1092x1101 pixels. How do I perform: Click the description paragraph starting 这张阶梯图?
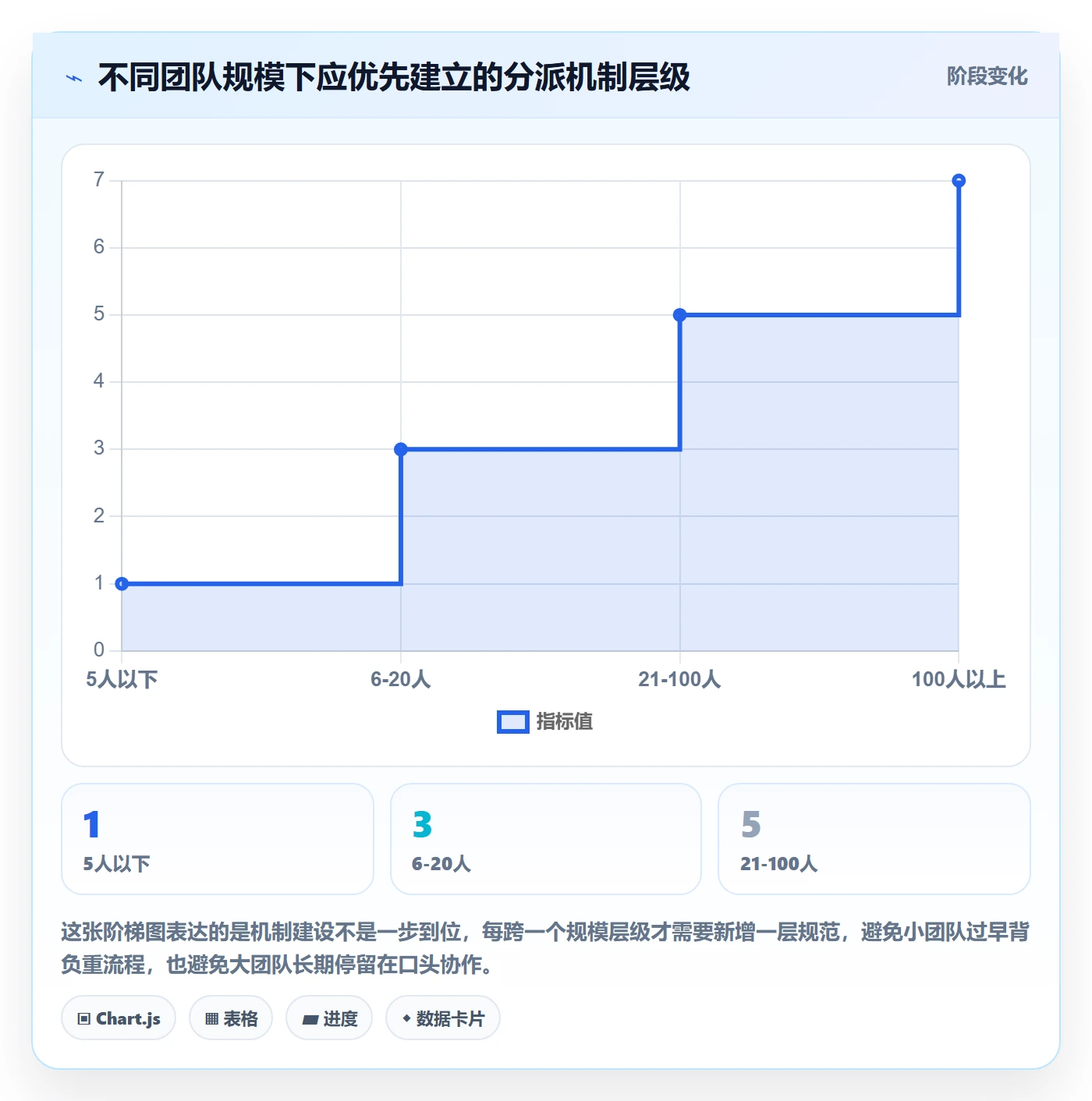(x=545, y=948)
